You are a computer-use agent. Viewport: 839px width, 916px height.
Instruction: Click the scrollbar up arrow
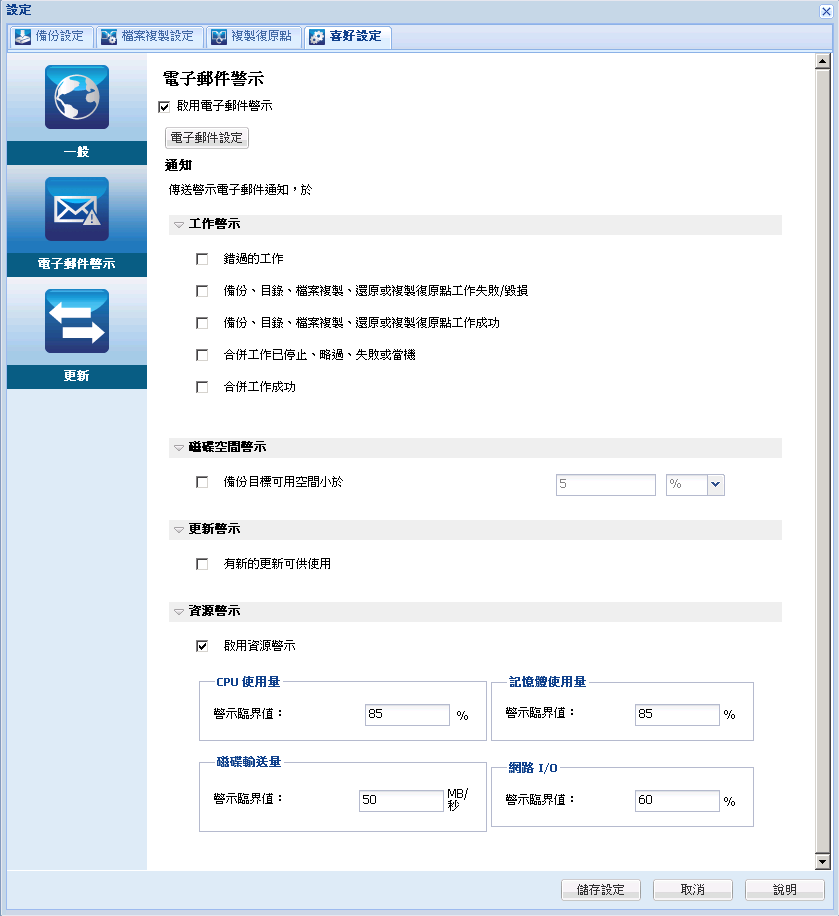[823, 61]
